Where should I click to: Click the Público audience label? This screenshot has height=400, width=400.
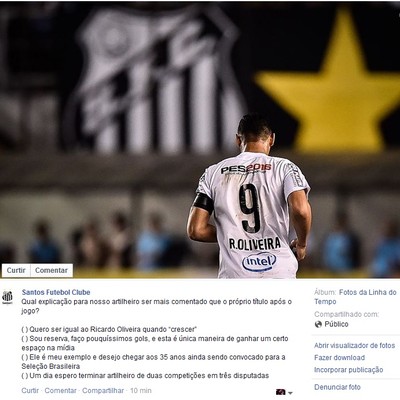pyautogui.click(x=336, y=324)
